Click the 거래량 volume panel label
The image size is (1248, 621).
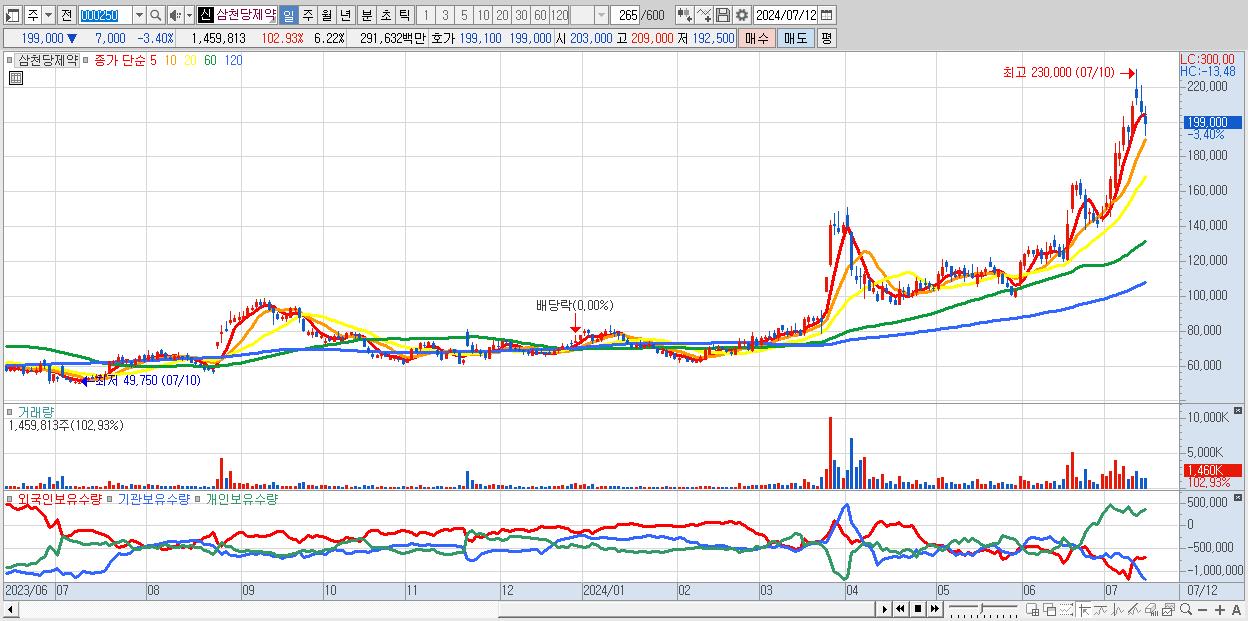[36, 411]
